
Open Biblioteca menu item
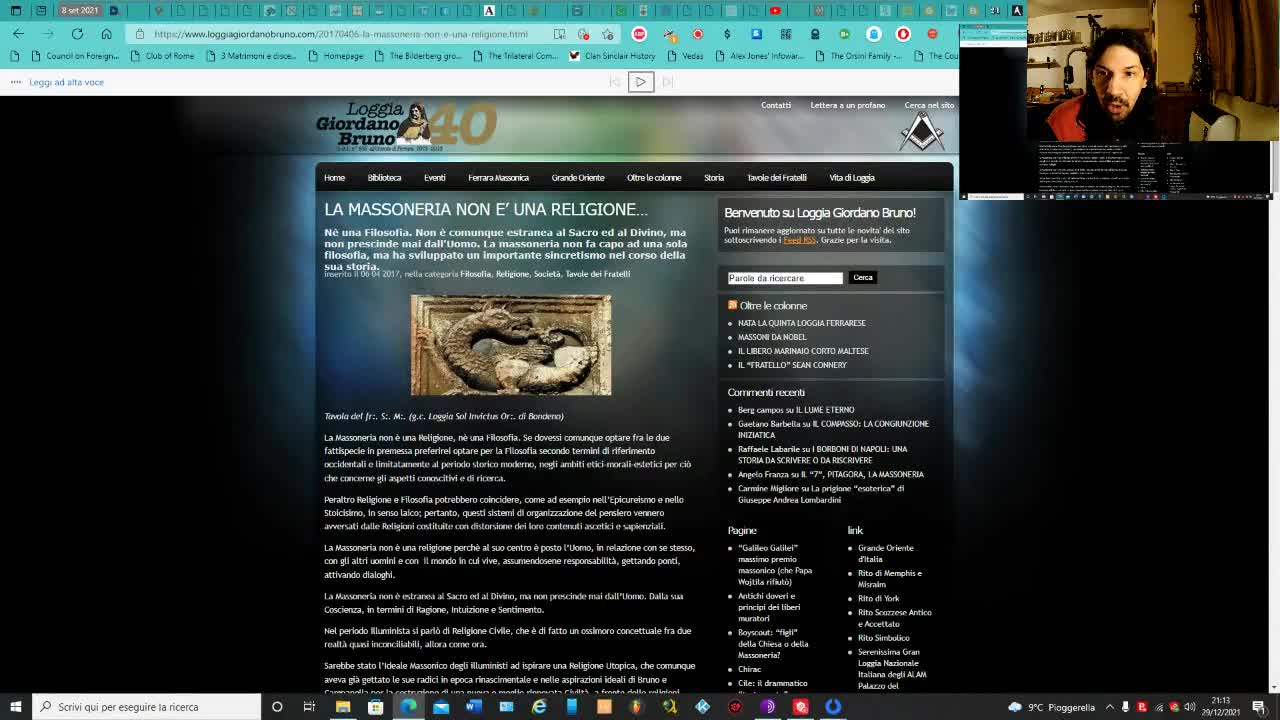(384, 178)
